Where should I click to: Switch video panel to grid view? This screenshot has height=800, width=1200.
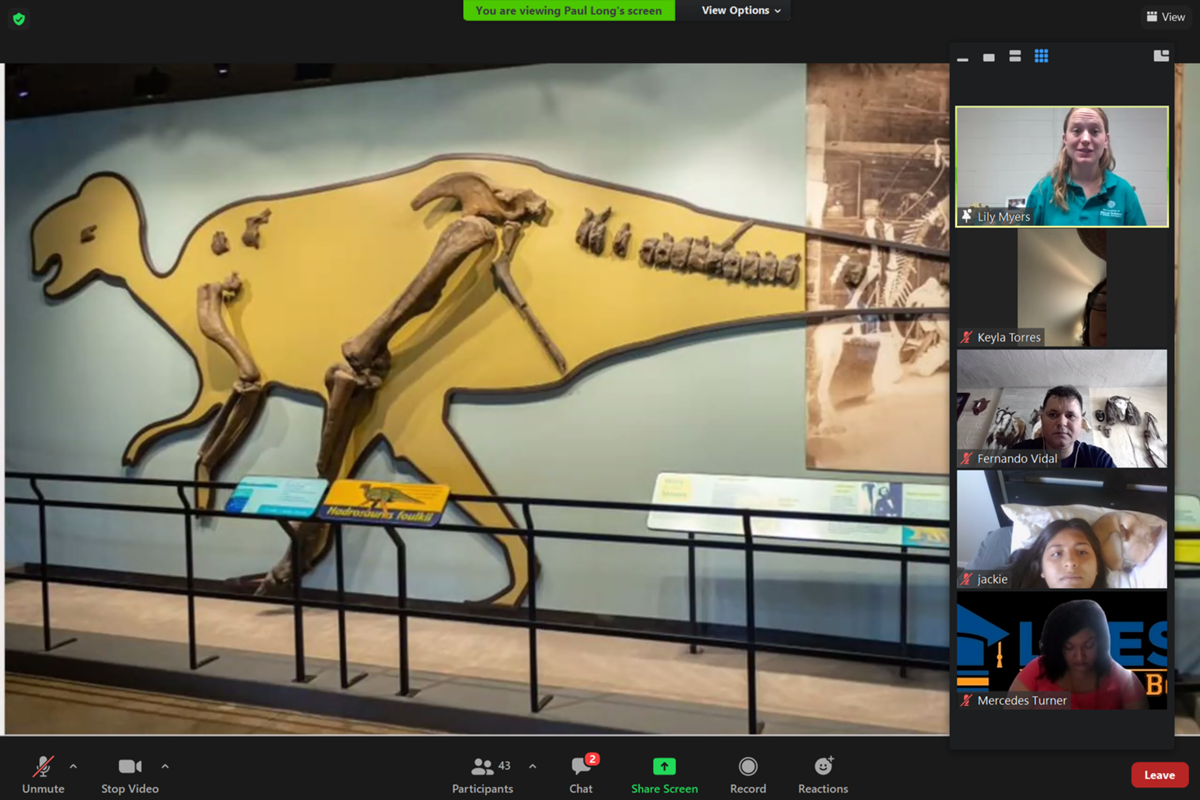coord(1041,57)
